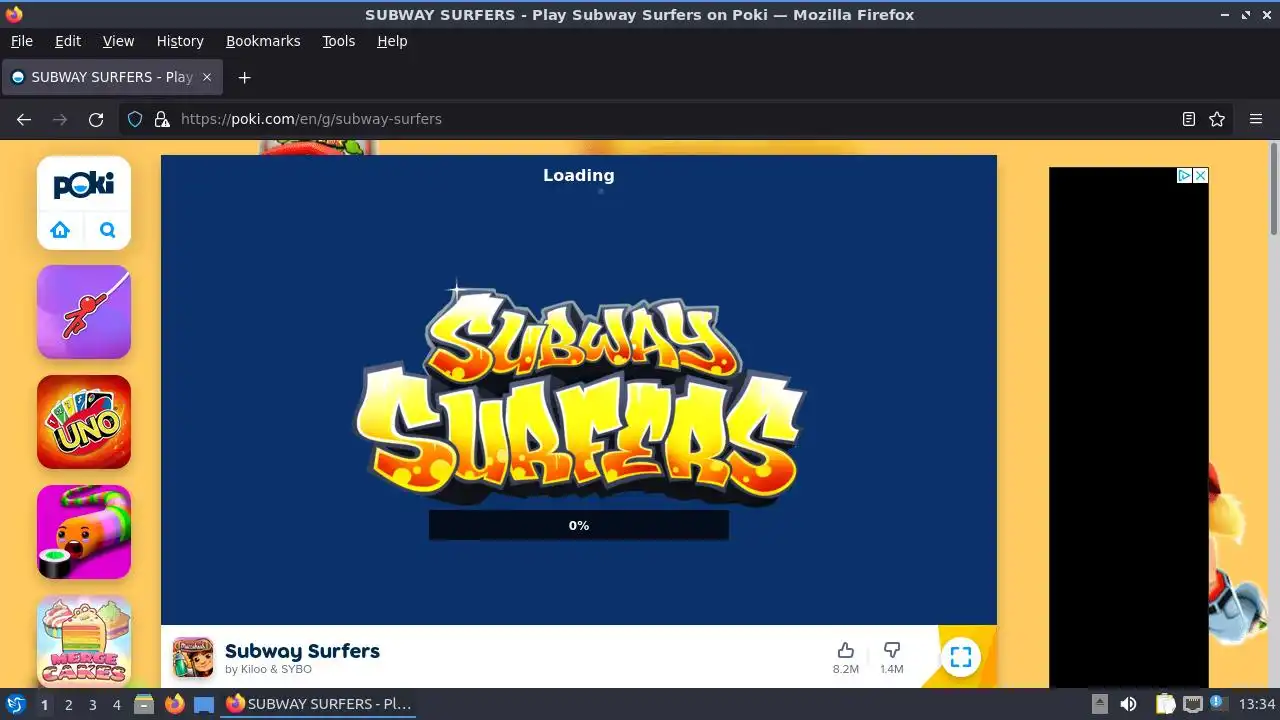Open the Edit menu
Image resolution: width=1280 pixels, height=720 pixels.
click(68, 41)
